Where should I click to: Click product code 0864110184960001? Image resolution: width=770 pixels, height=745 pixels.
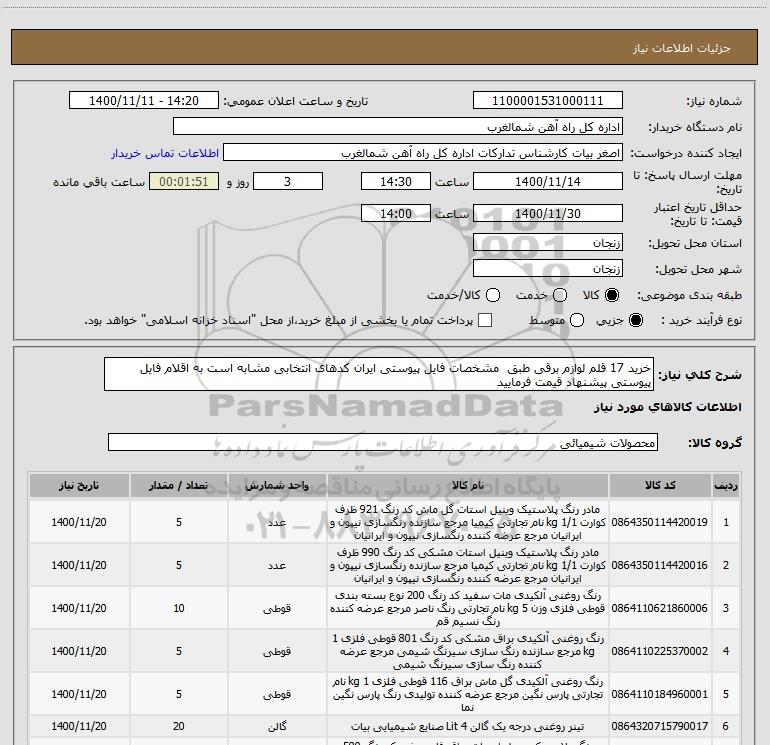pyautogui.click(x=660, y=694)
